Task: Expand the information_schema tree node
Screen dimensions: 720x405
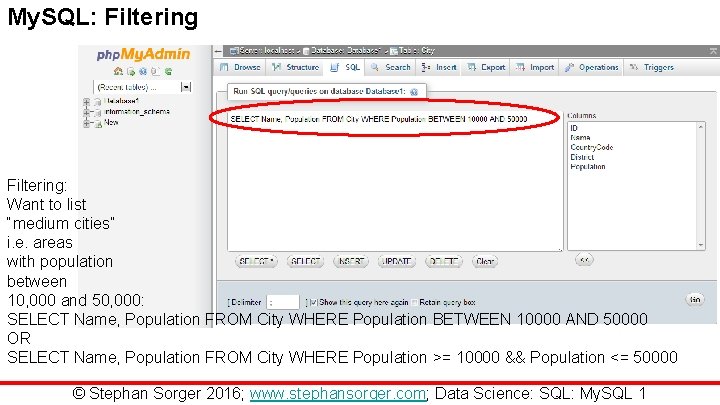Action: coord(86,112)
